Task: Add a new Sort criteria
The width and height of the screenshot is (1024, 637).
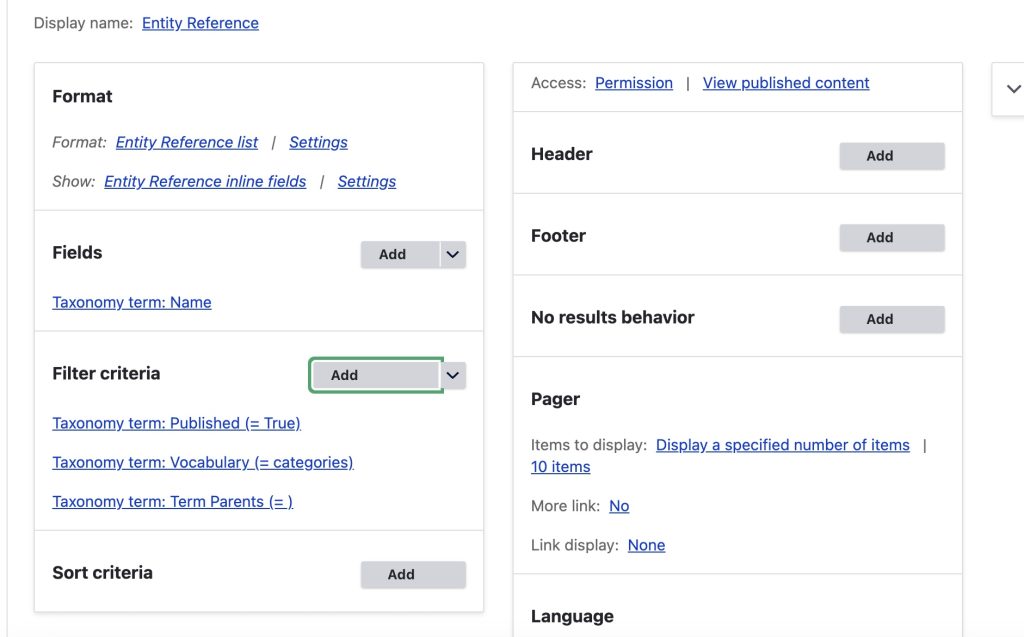Action: (x=412, y=575)
